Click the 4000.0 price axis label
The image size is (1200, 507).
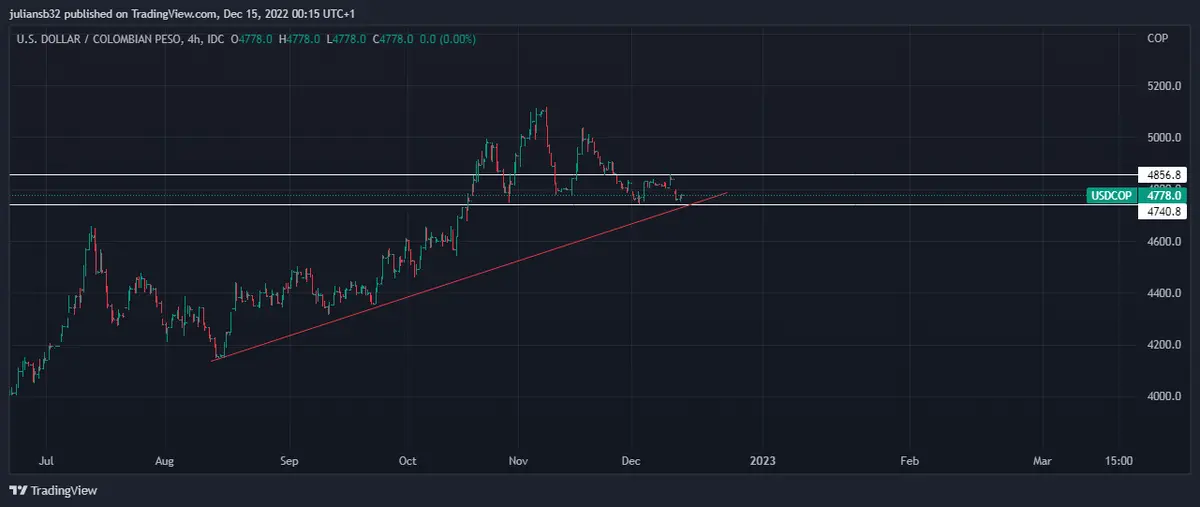tap(1163, 396)
